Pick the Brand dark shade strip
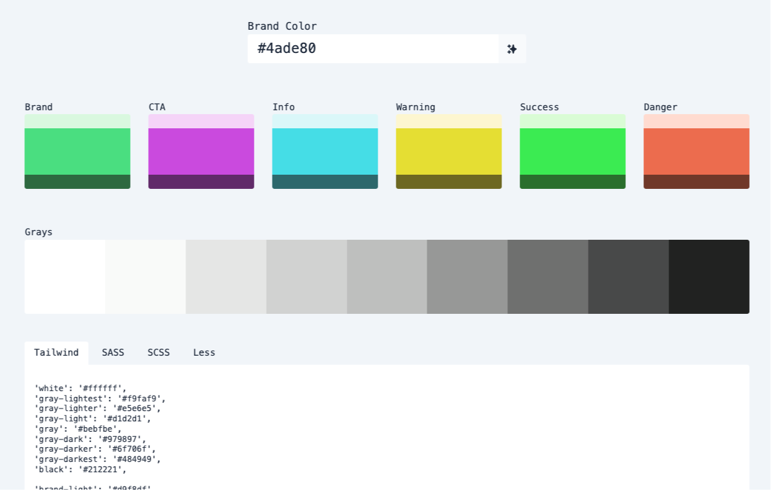This screenshot has width=771, height=495. pyautogui.click(x=78, y=181)
